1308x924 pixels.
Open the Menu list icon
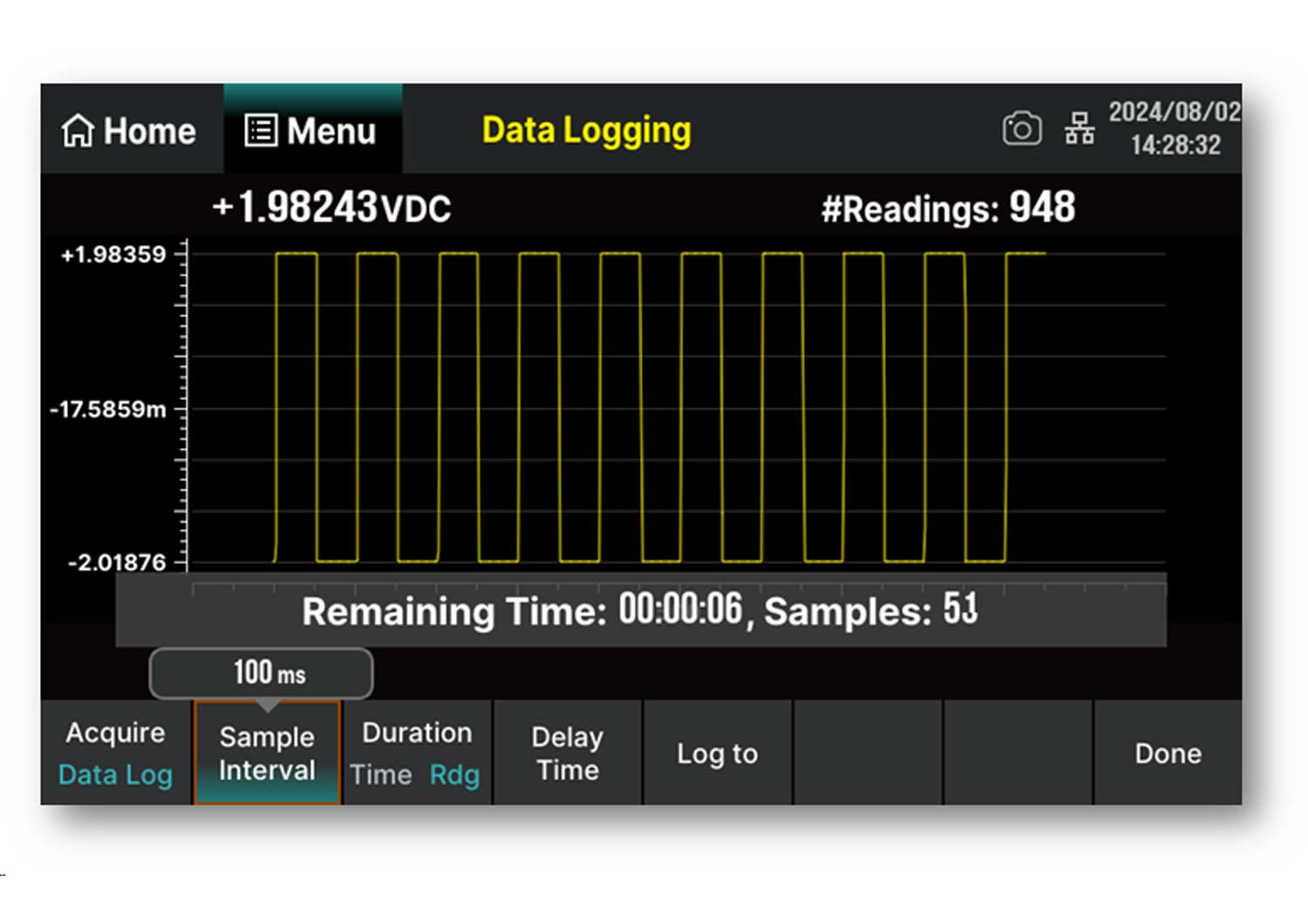coord(260,132)
